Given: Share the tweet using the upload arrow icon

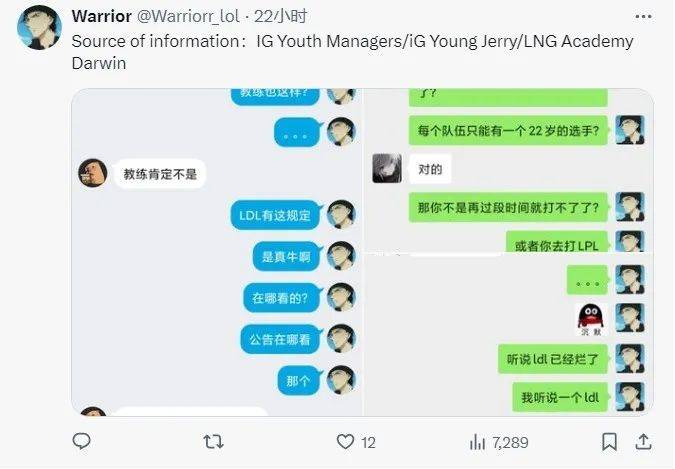Looking at the screenshot, I should click(643, 442).
